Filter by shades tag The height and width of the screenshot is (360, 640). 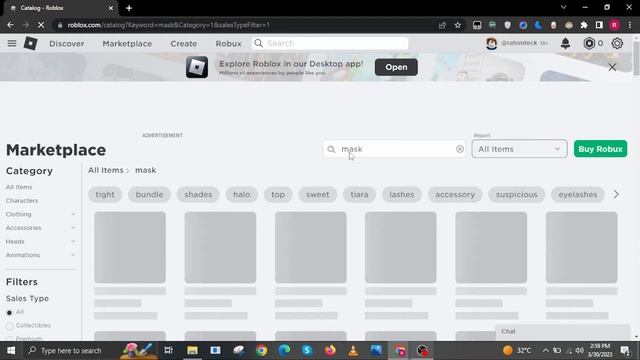point(198,194)
